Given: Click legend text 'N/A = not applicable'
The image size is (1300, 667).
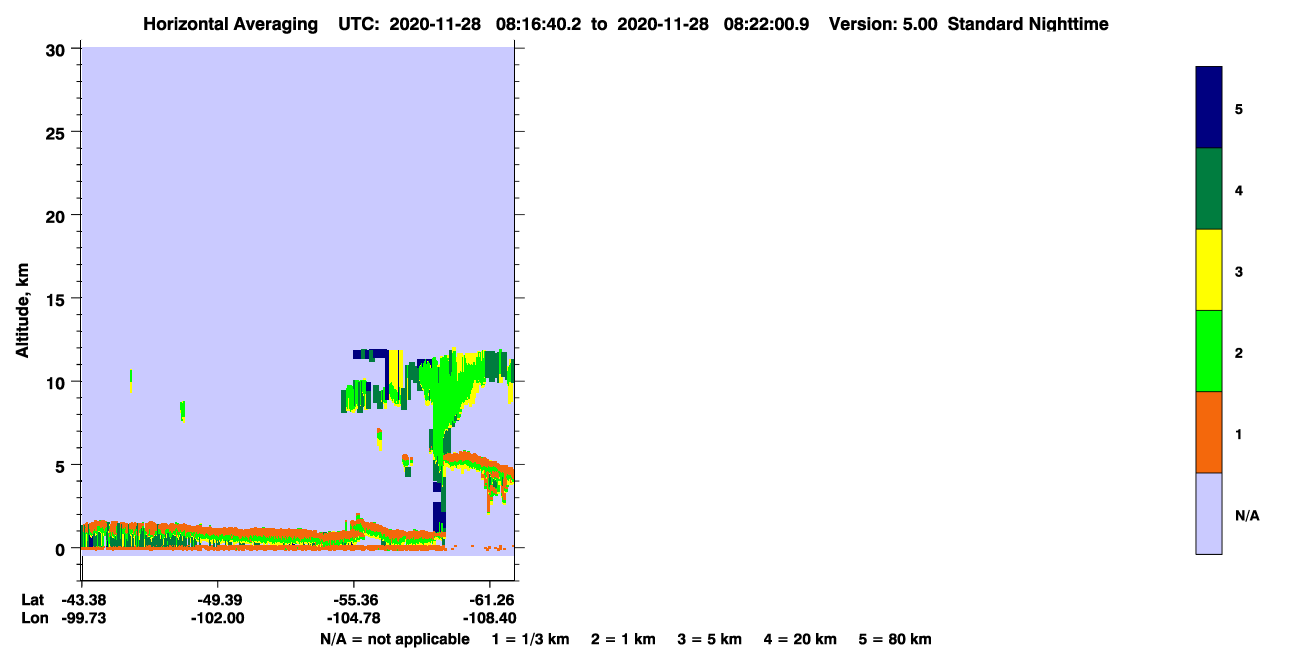Looking at the screenshot, I should click(x=394, y=639).
